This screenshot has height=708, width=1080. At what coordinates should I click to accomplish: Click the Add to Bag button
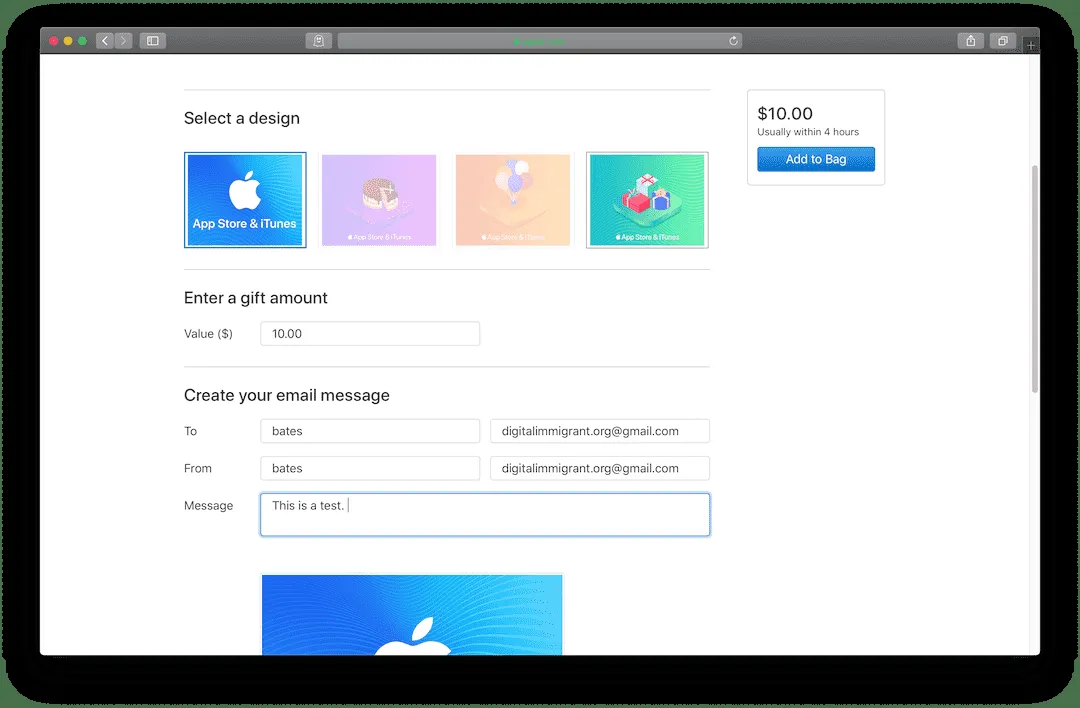click(815, 159)
